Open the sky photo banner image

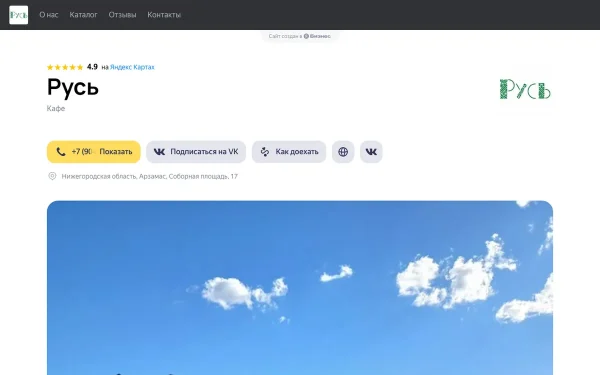coord(300,288)
